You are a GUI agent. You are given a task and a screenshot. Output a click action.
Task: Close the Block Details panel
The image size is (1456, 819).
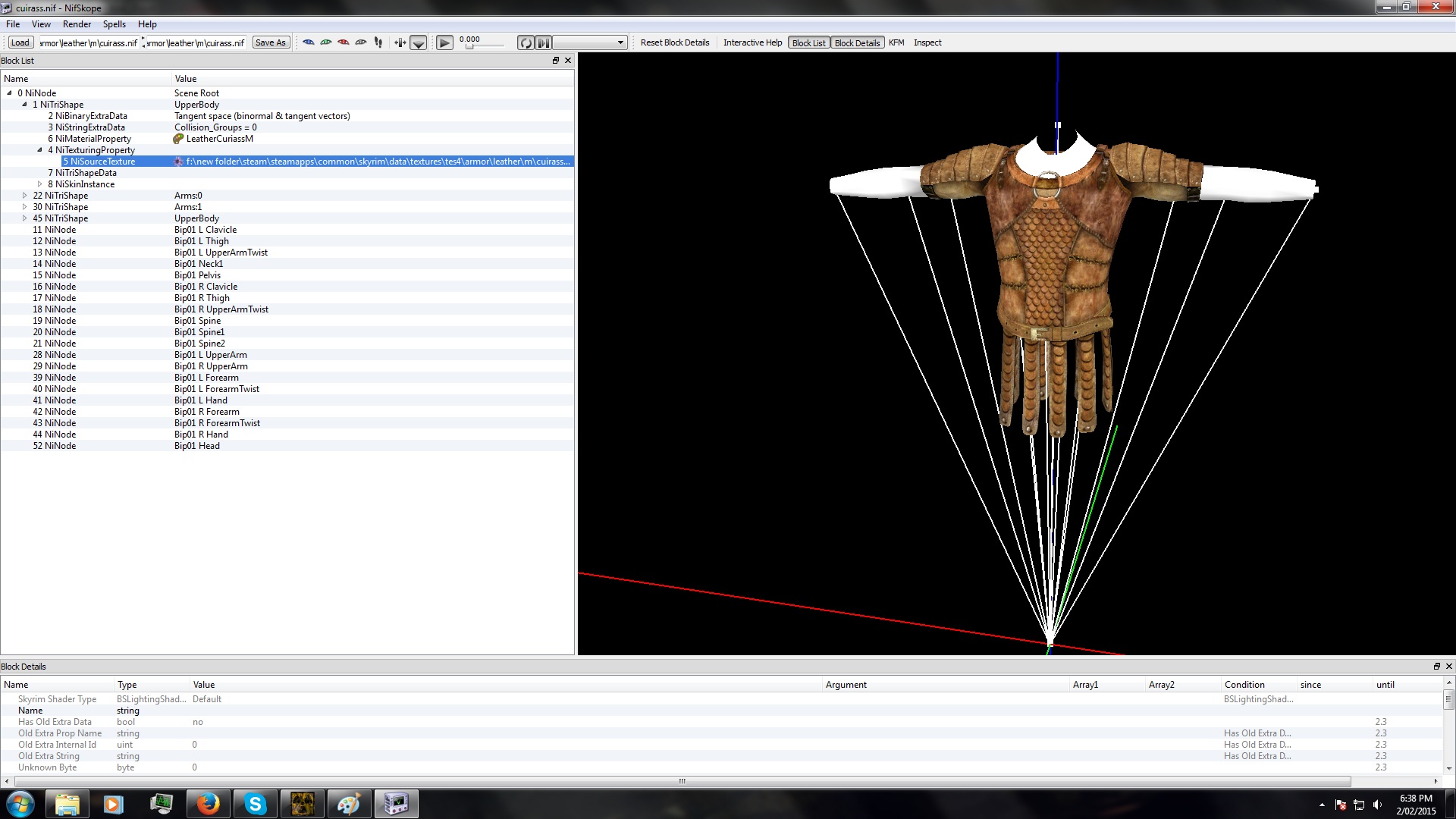[1449, 667]
